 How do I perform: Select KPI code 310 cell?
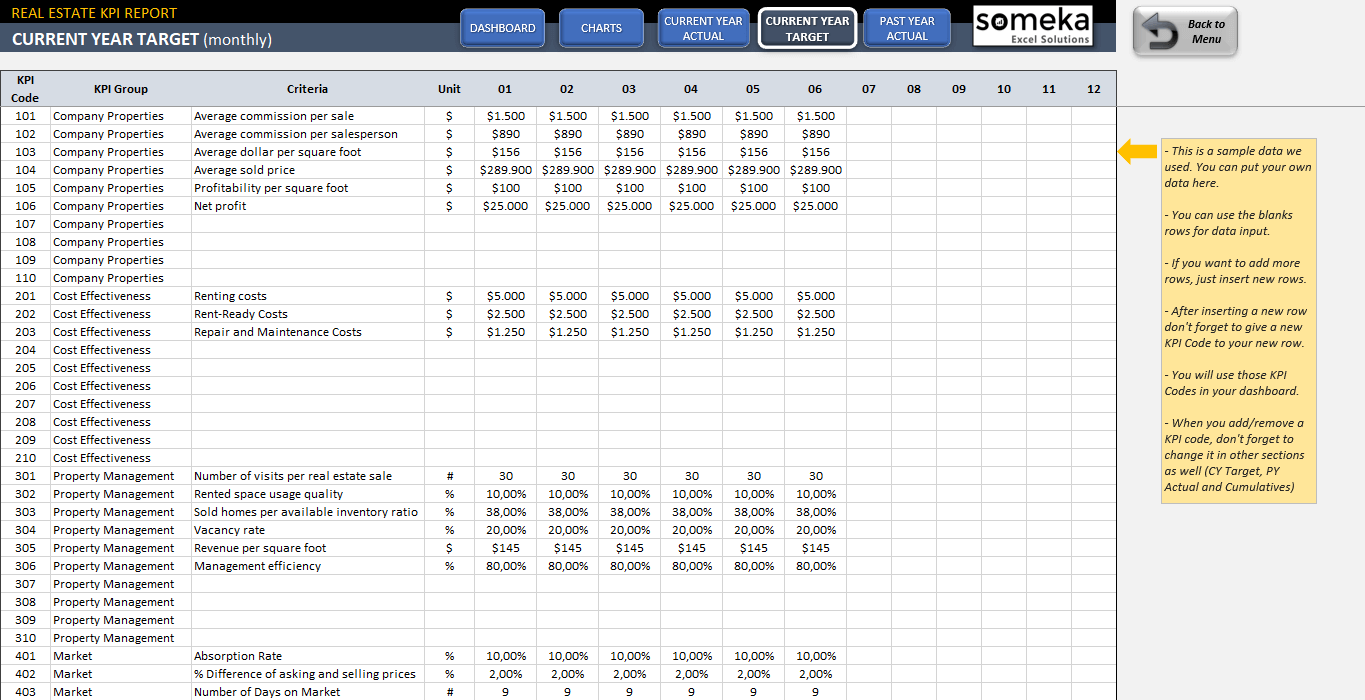click(25, 638)
